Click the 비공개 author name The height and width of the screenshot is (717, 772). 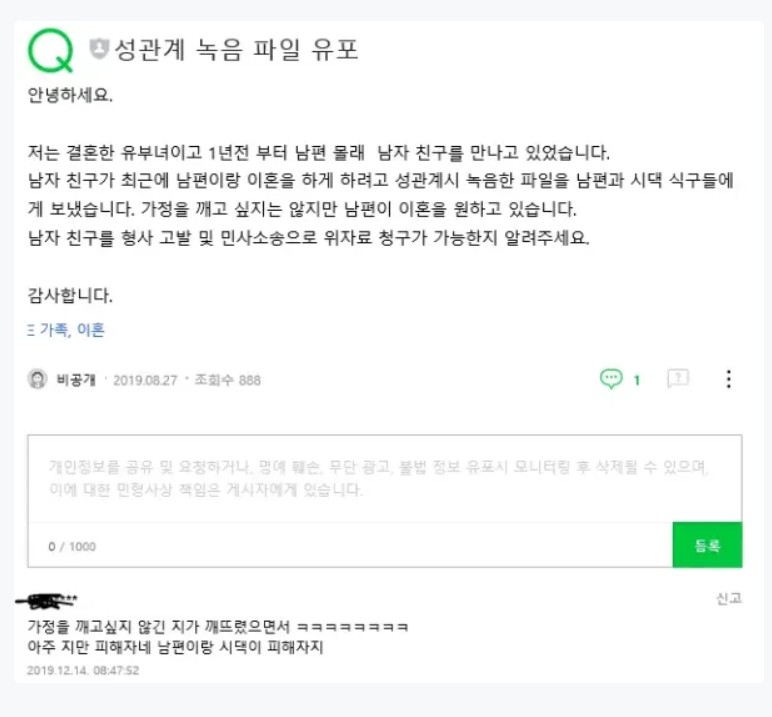[76, 380]
